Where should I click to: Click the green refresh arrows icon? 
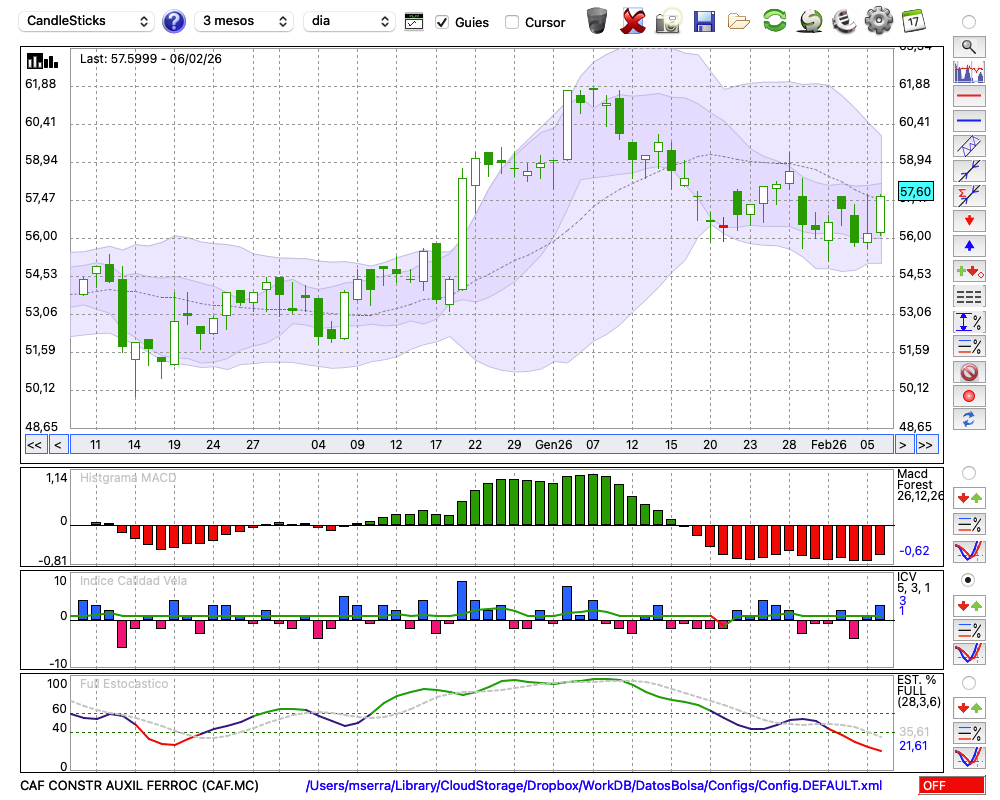(x=774, y=21)
